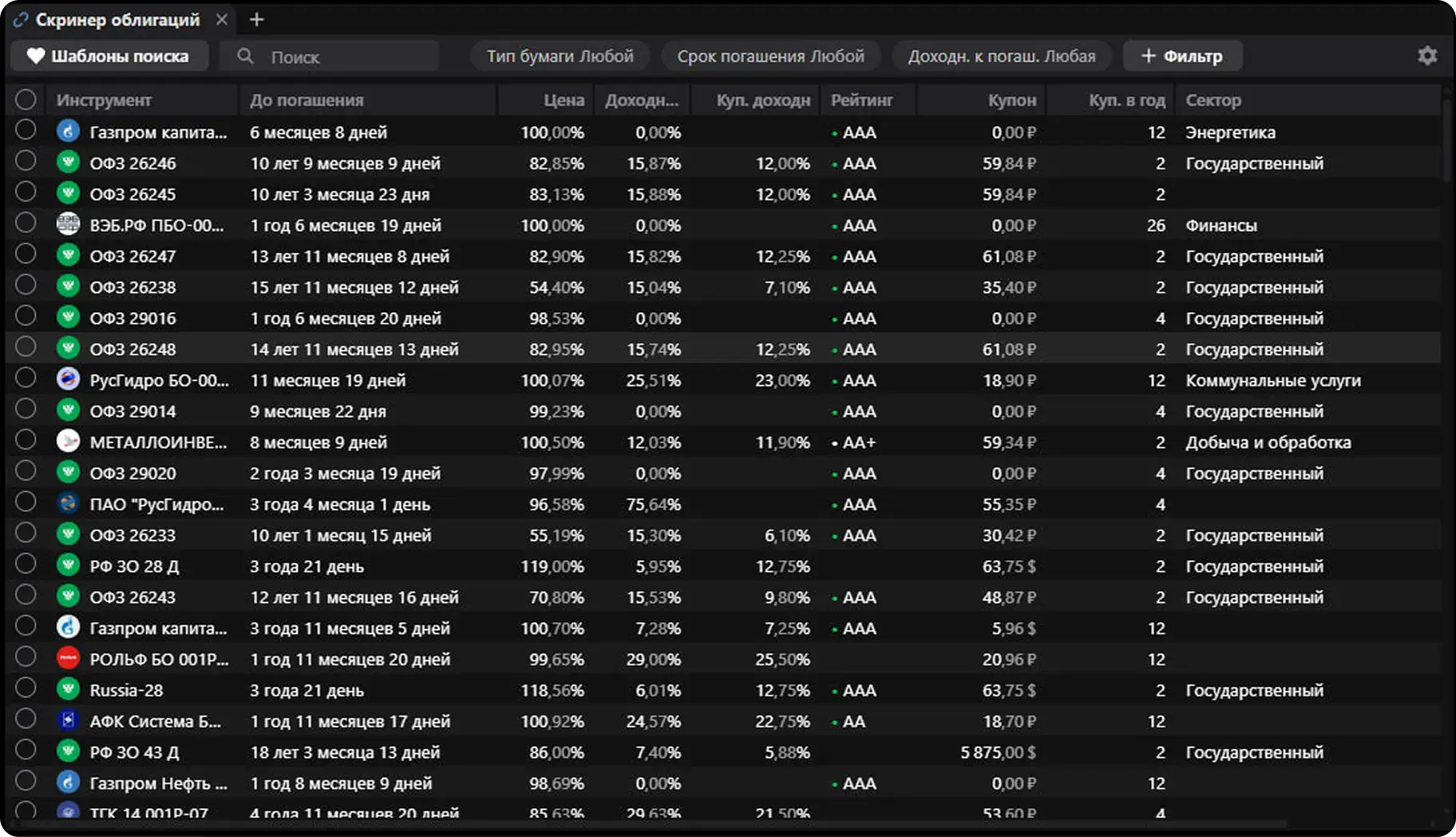Viewport: 1456px width, 837px height.
Task: Click the РусГидро БО-00 issuer icon
Action: click(68, 379)
